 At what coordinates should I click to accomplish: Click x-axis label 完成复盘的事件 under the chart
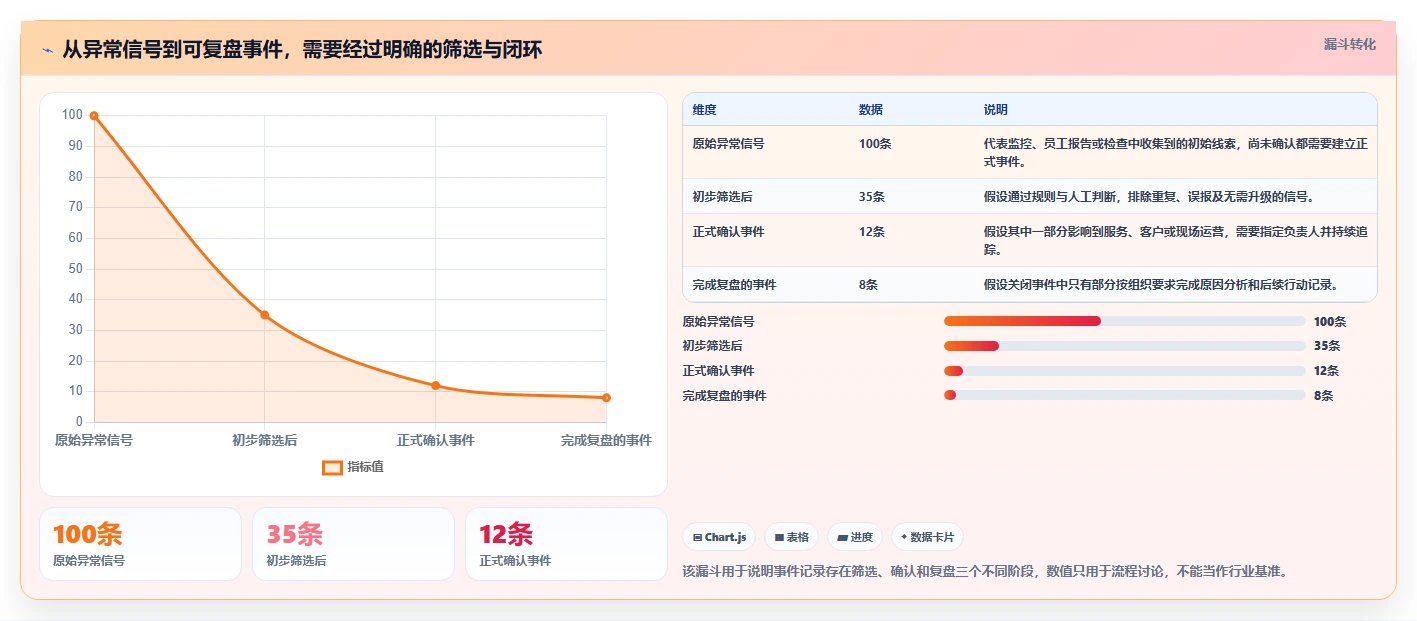click(x=606, y=440)
